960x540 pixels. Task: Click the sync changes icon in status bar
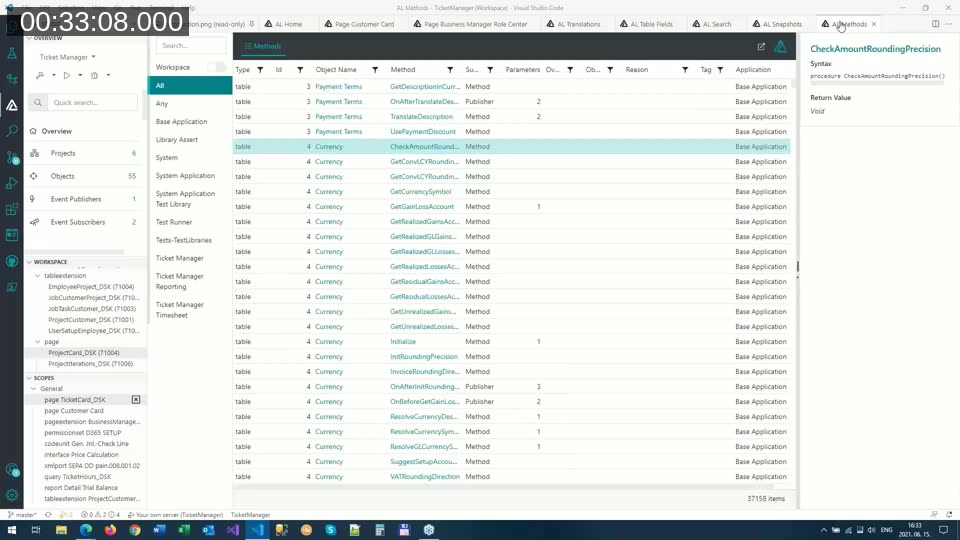[48, 515]
